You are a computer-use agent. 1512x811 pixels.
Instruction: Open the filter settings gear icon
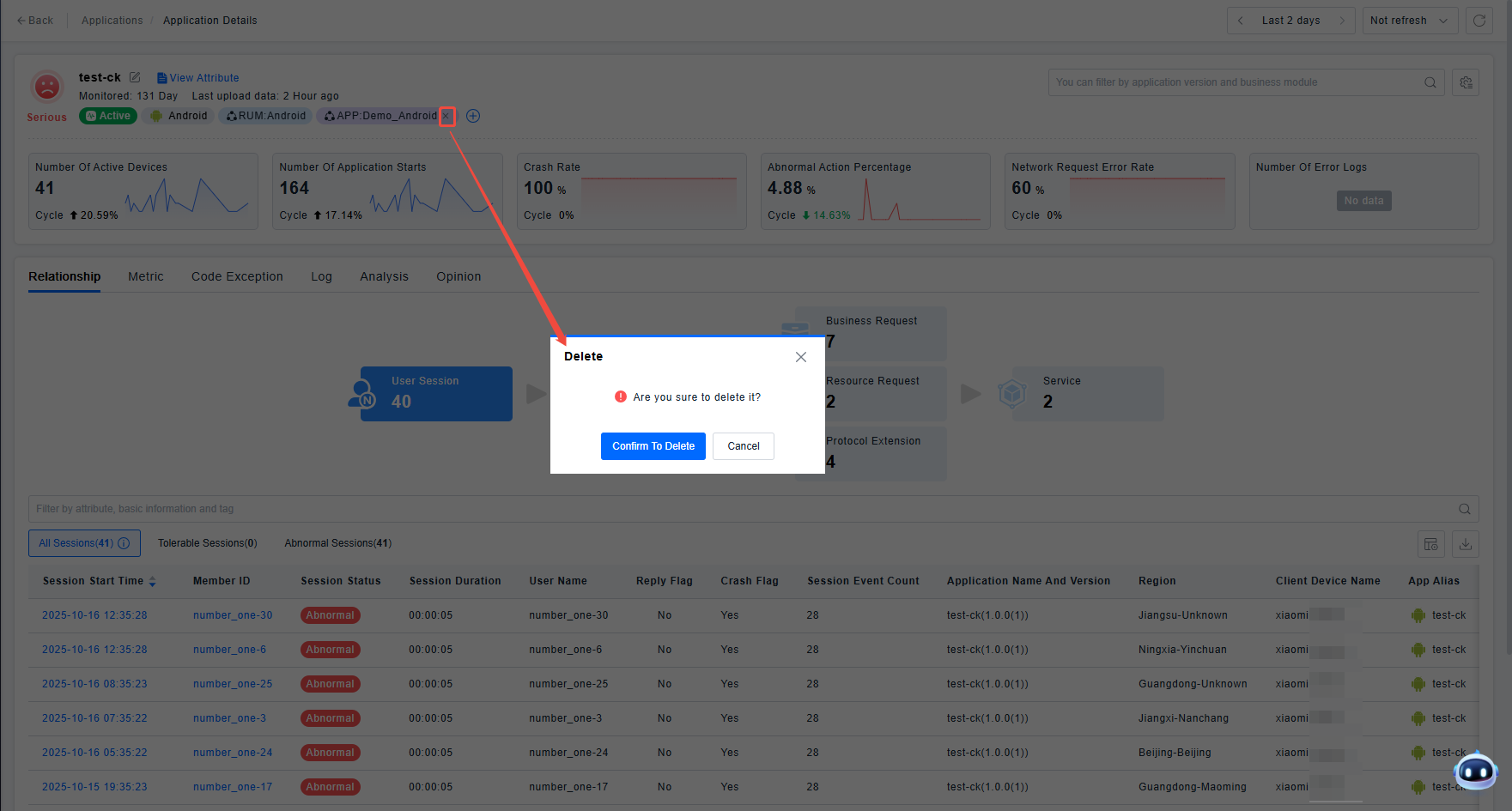(1466, 82)
